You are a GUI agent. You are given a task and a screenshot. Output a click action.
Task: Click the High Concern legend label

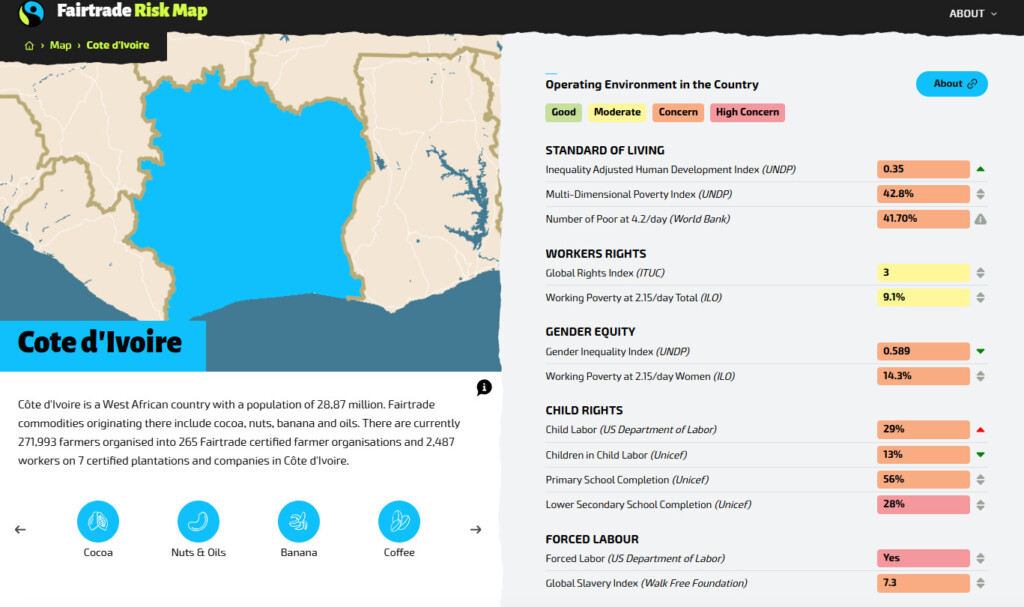pos(747,112)
